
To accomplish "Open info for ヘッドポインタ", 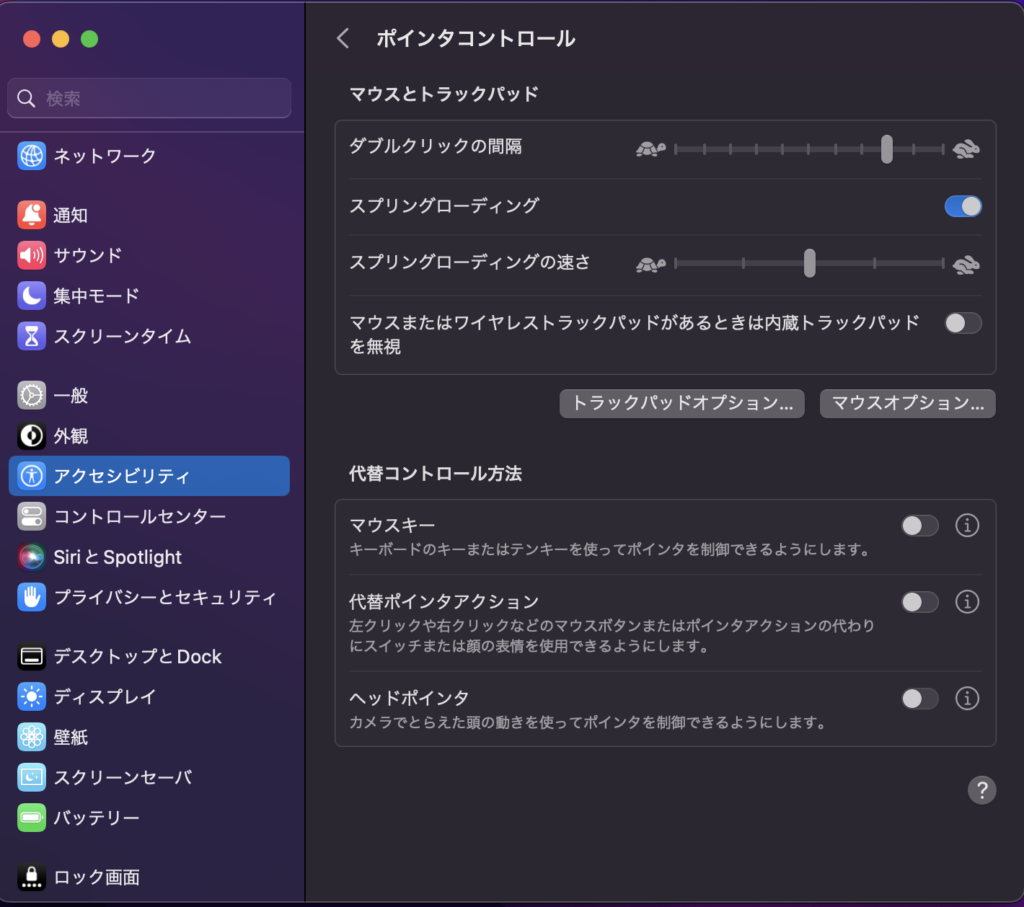I will click(x=967, y=699).
